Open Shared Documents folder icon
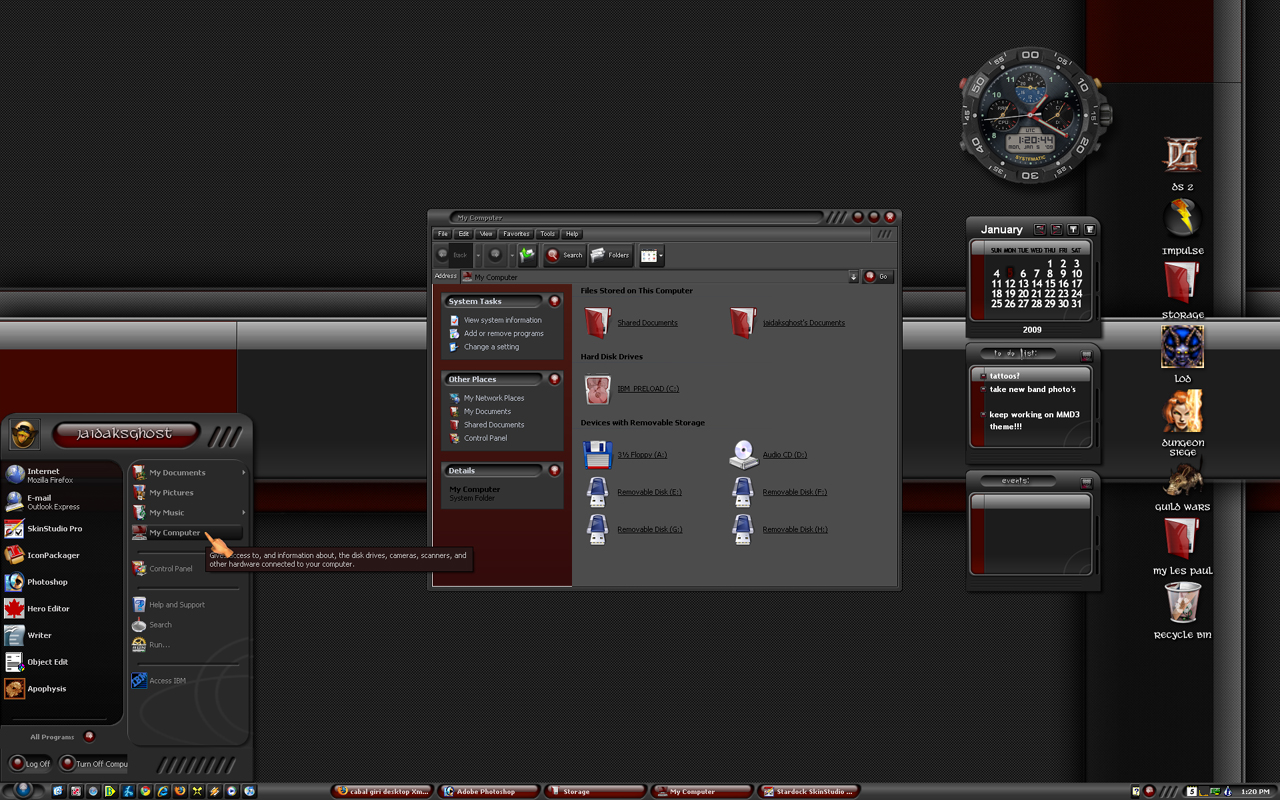This screenshot has width=1280, height=800. point(597,322)
